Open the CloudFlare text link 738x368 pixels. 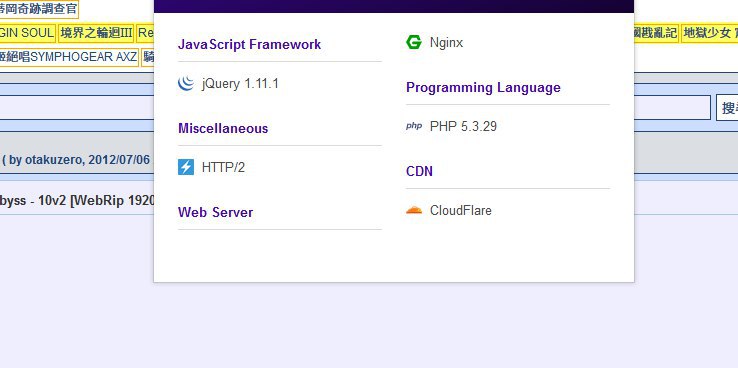coord(460,210)
